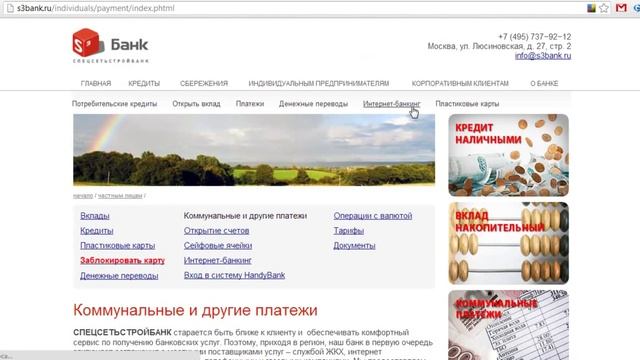Open the Открытие счетов link
This screenshot has height=360, width=640.
(216, 231)
